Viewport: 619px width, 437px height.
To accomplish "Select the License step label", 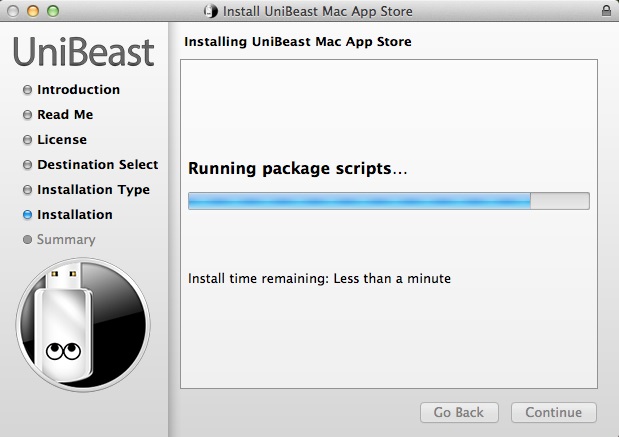I will 62,139.
